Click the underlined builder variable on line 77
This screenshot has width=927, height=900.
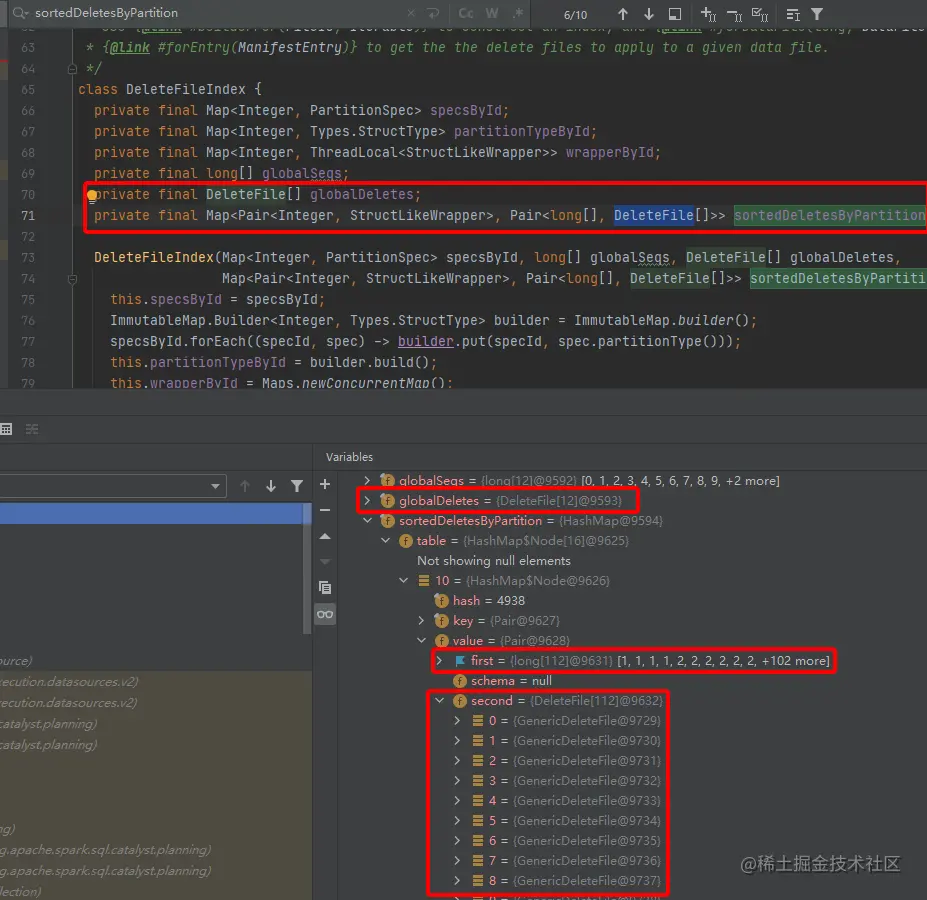426,341
